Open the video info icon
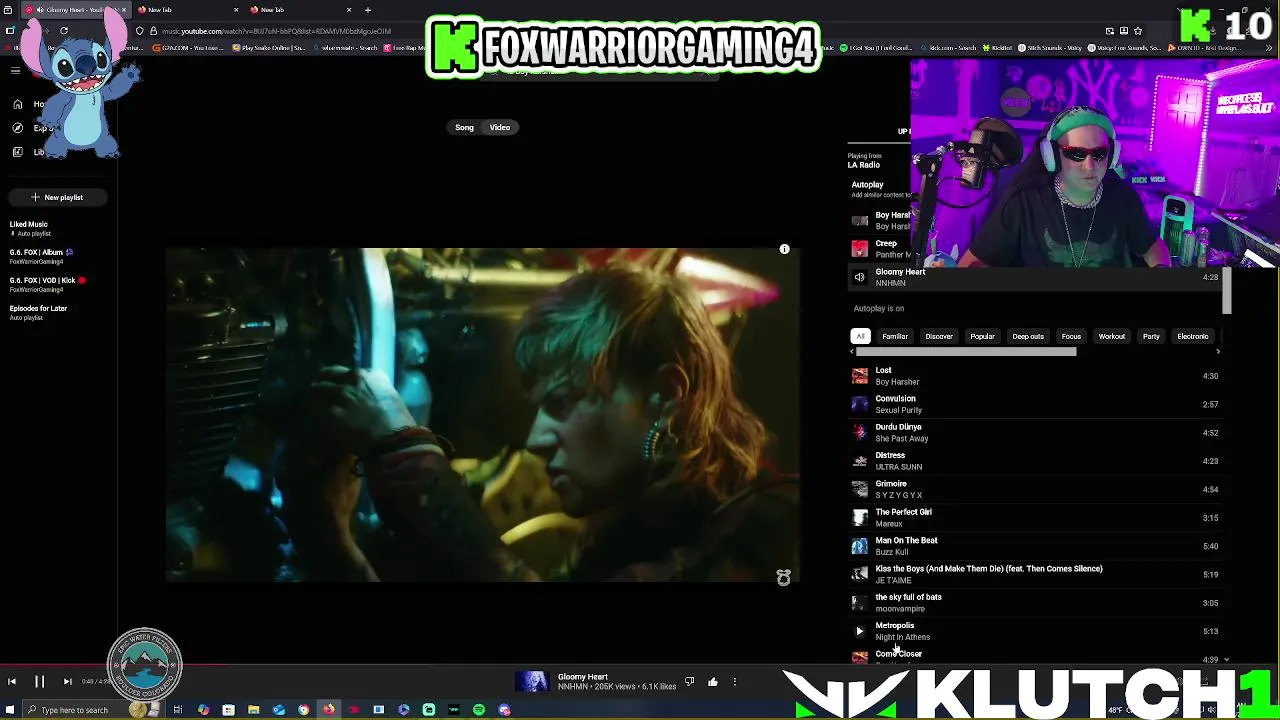Image resolution: width=1280 pixels, height=720 pixels. [x=785, y=249]
